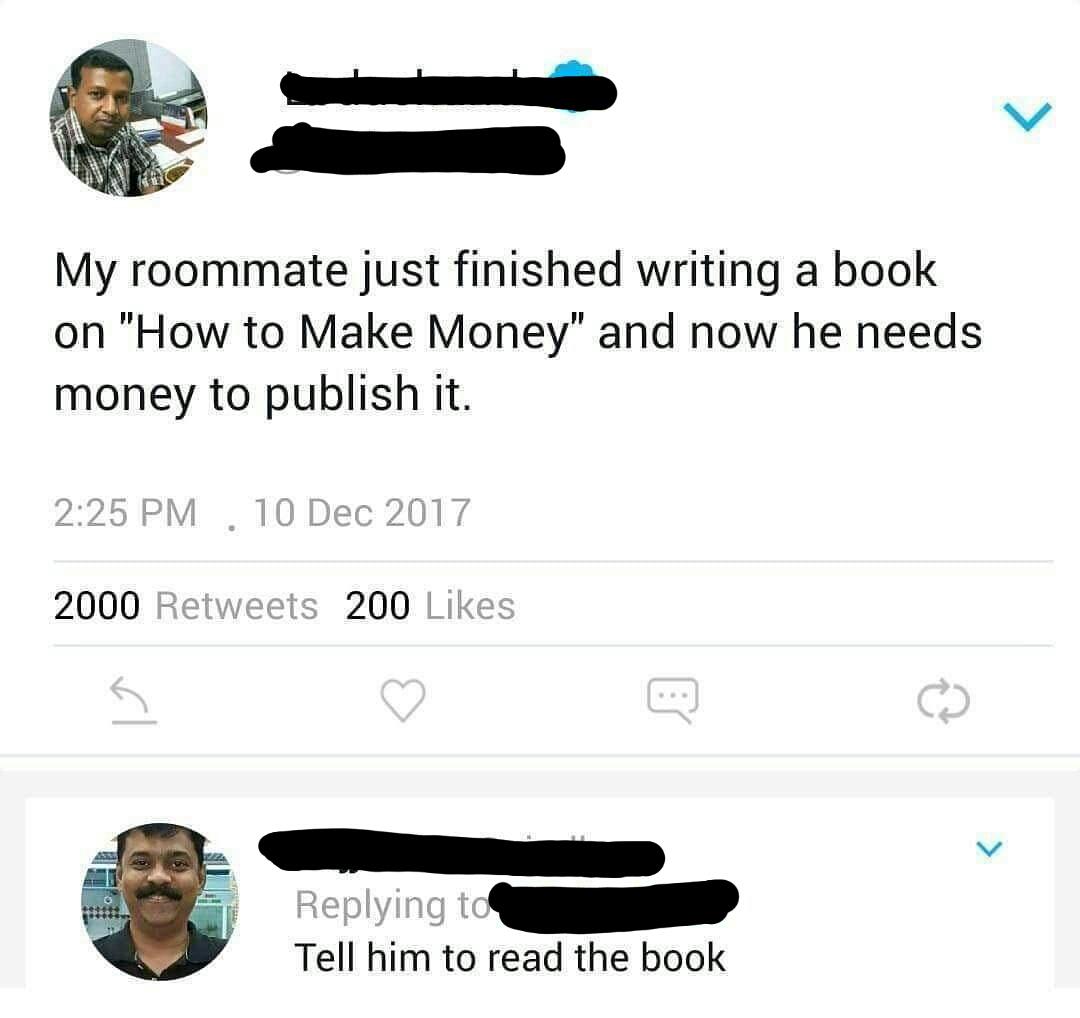Click the 2:25 PM timestamp
The width and height of the screenshot is (1080, 1018).
[125, 513]
